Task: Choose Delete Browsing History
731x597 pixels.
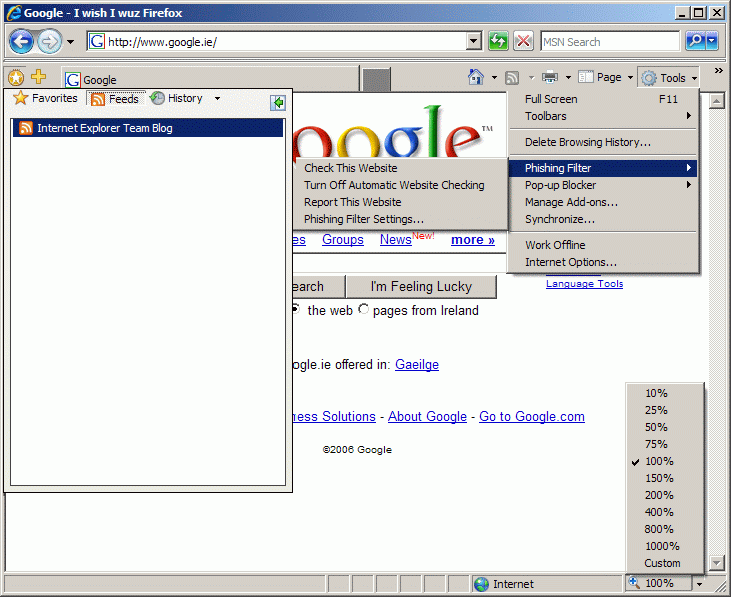Action: tap(603, 142)
